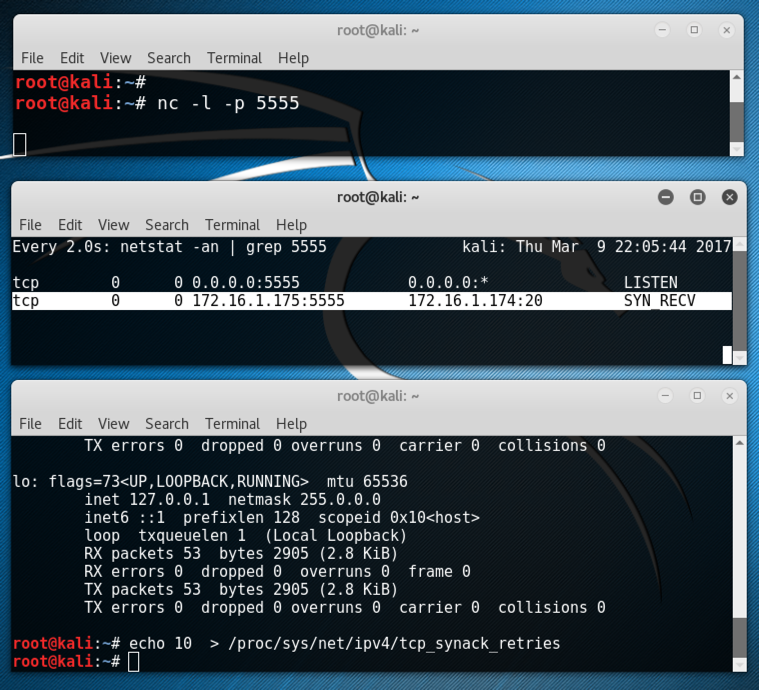Open Edit menu in netstat watch terminal
The width and height of the screenshot is (759, 690).
point(70,225)
